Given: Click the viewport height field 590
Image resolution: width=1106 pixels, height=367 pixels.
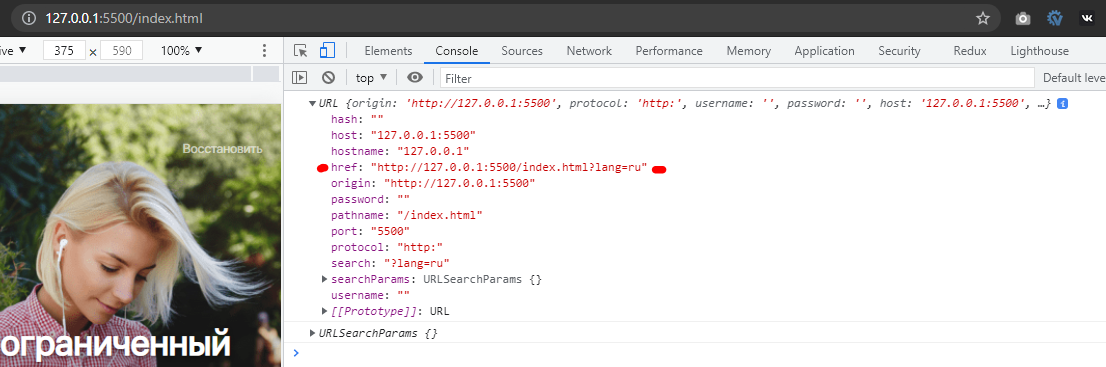Looking at the screenshot, I should coord(122,51).
